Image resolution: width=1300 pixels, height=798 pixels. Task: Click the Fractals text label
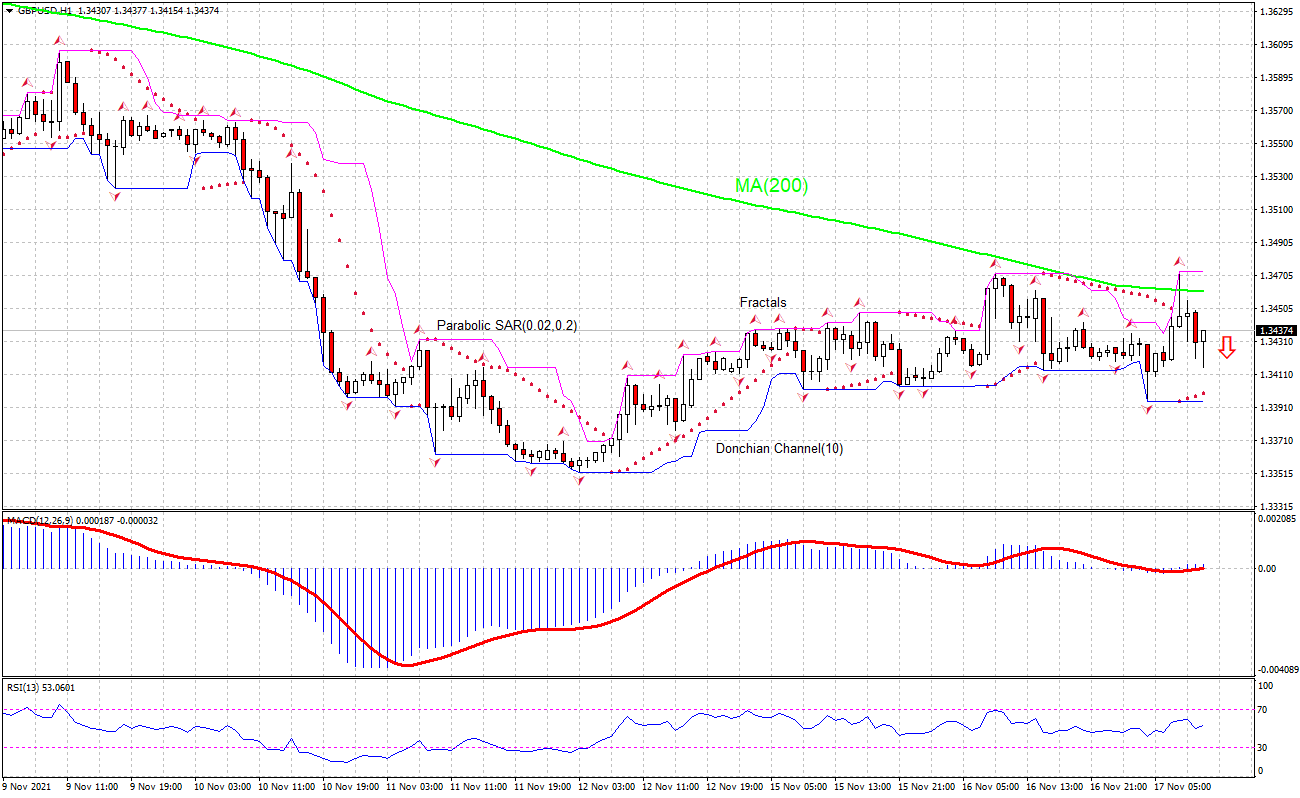[x=762, y=302]
